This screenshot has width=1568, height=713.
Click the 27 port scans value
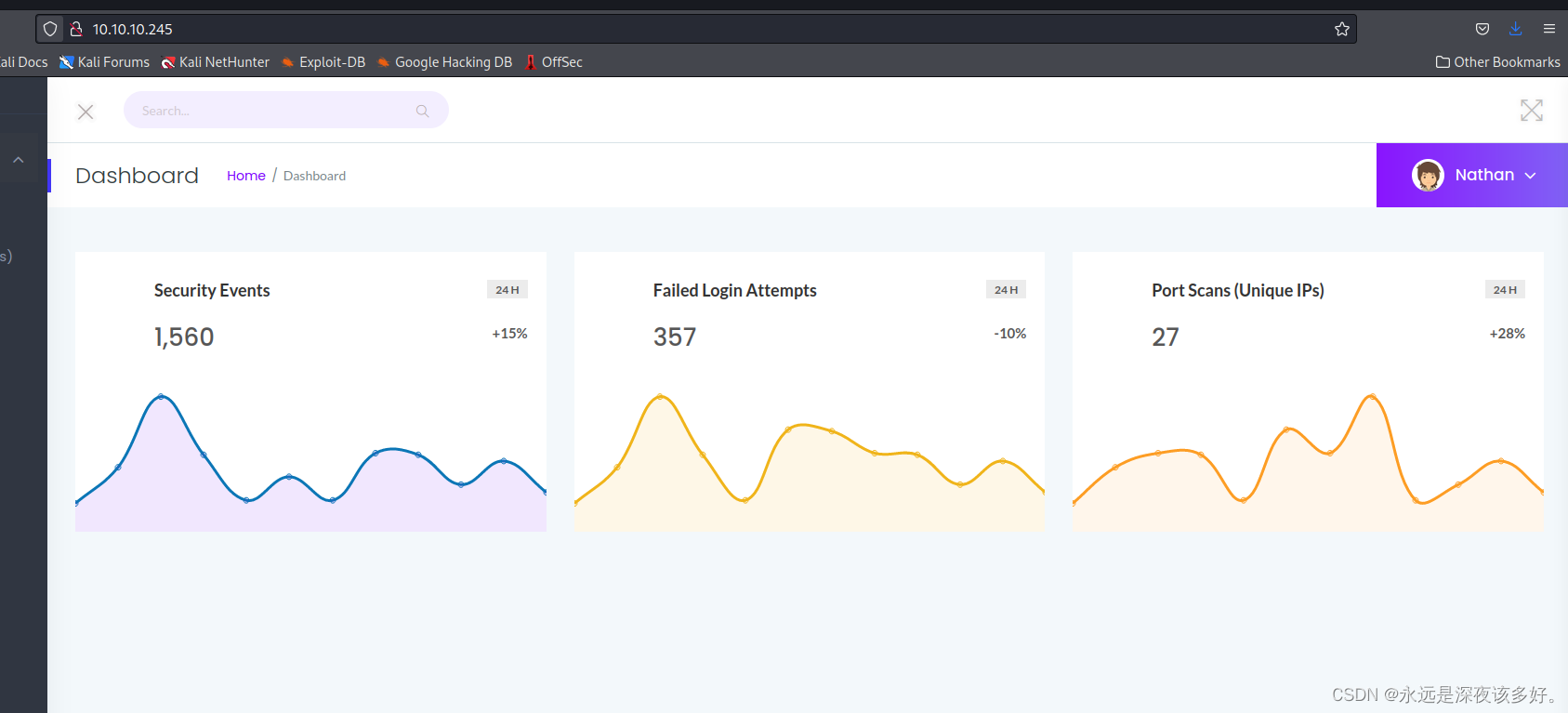tap(1166, 337)
